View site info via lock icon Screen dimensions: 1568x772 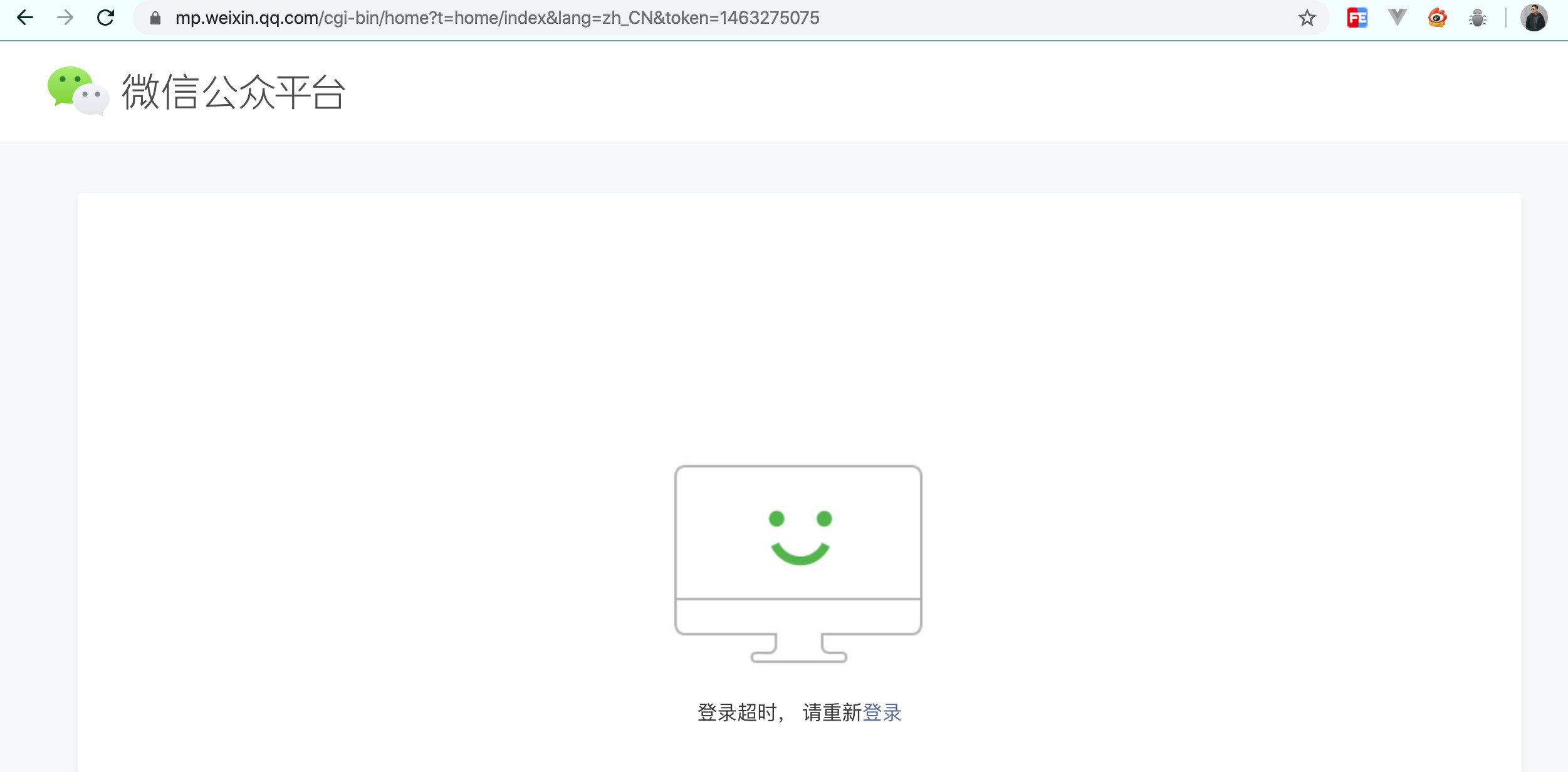tap(155, 18)
